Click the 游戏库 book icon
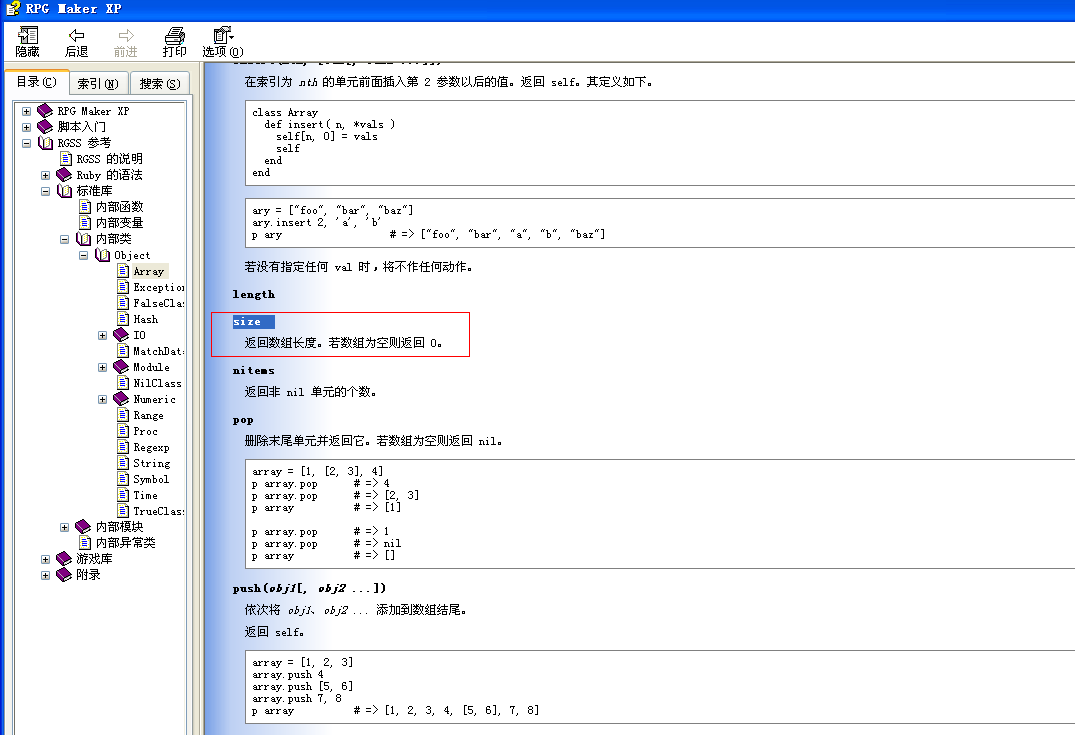Viewport: 1075px width, 735px height. pos(64,559)
